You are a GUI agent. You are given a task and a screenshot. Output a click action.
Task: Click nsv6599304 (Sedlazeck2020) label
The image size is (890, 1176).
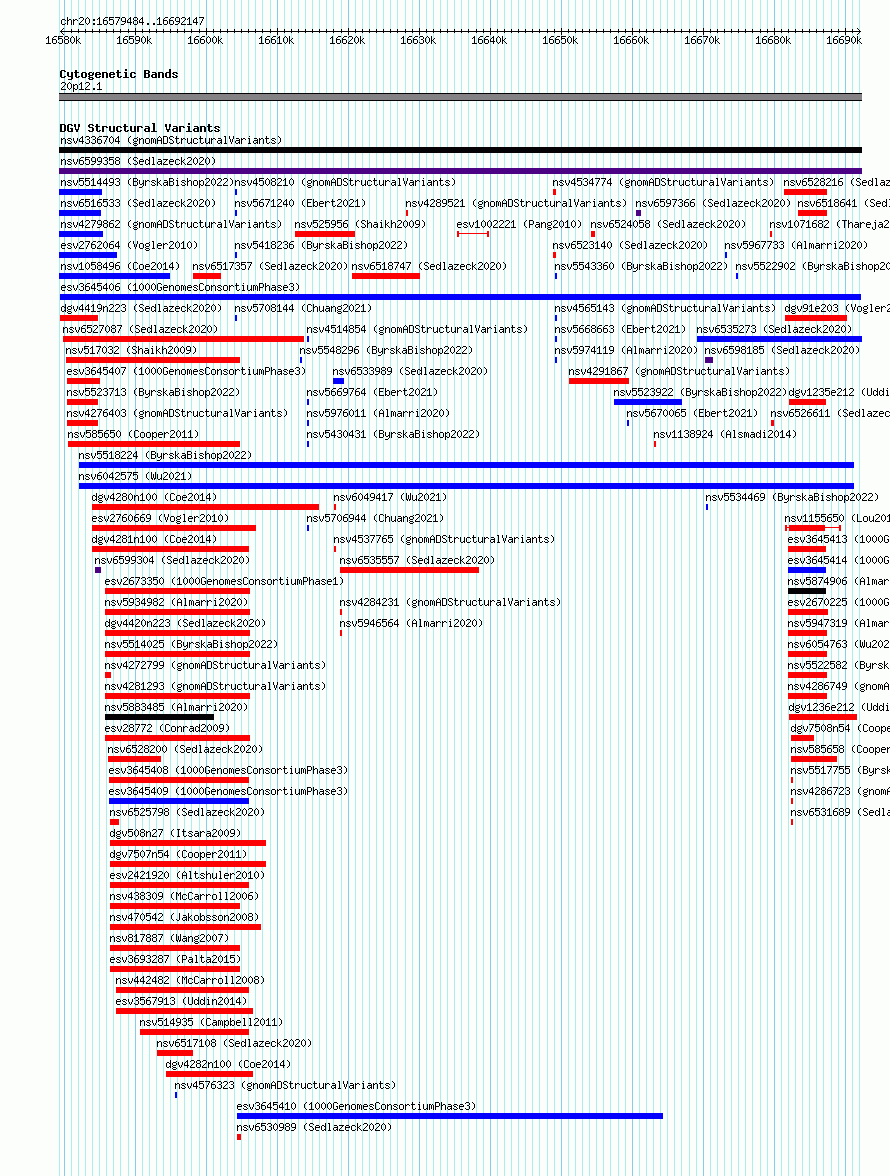[x=172, y=560]
